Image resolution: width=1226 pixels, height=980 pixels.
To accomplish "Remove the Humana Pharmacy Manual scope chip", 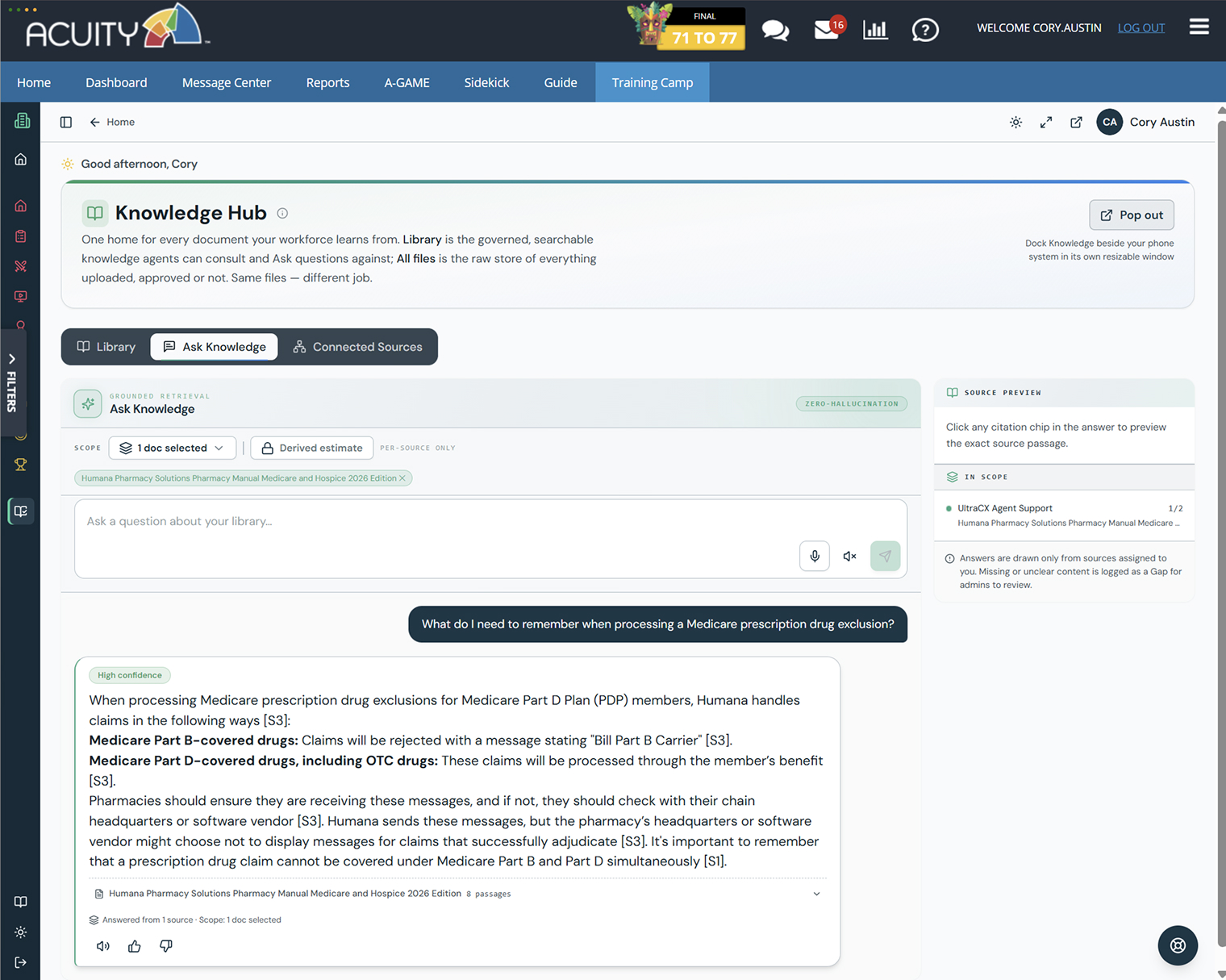I will click(402, 478).
